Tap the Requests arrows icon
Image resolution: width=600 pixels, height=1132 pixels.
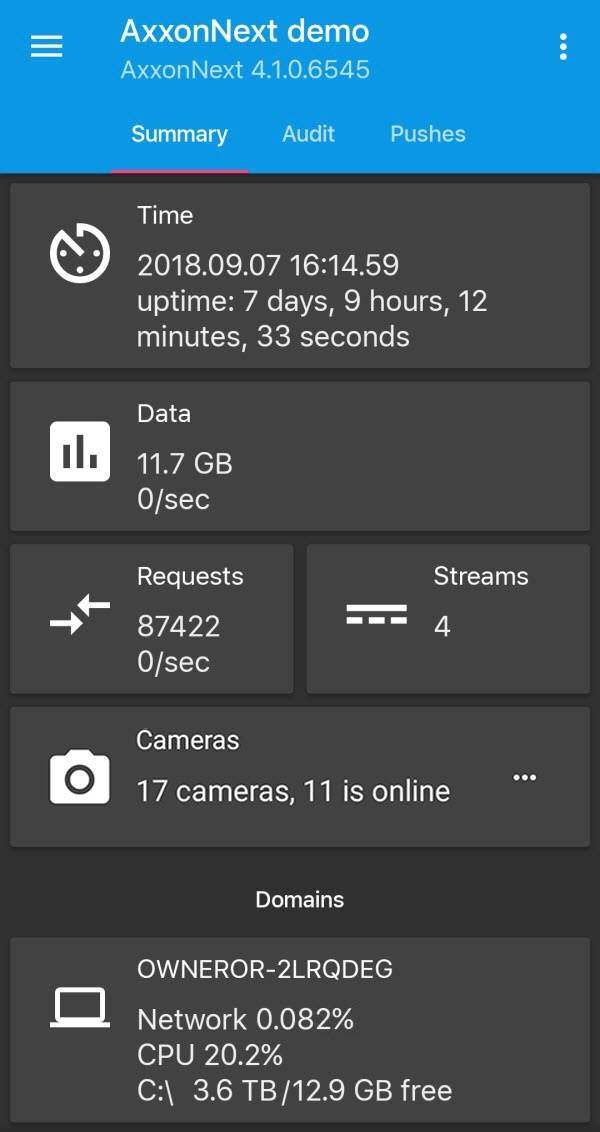tap(80, 615)
